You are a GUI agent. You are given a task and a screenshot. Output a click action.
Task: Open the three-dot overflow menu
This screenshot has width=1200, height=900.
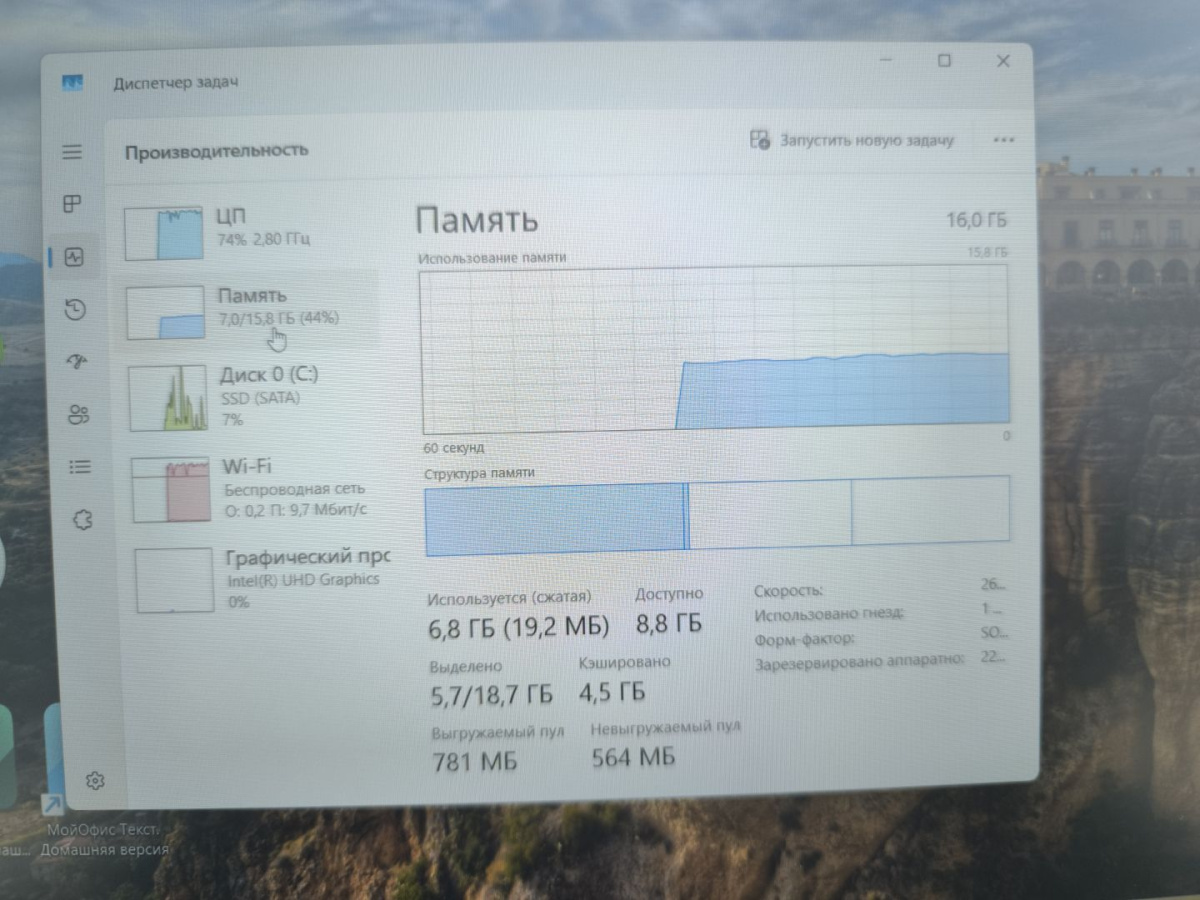pyautogui.click(x=1003, y=140)
